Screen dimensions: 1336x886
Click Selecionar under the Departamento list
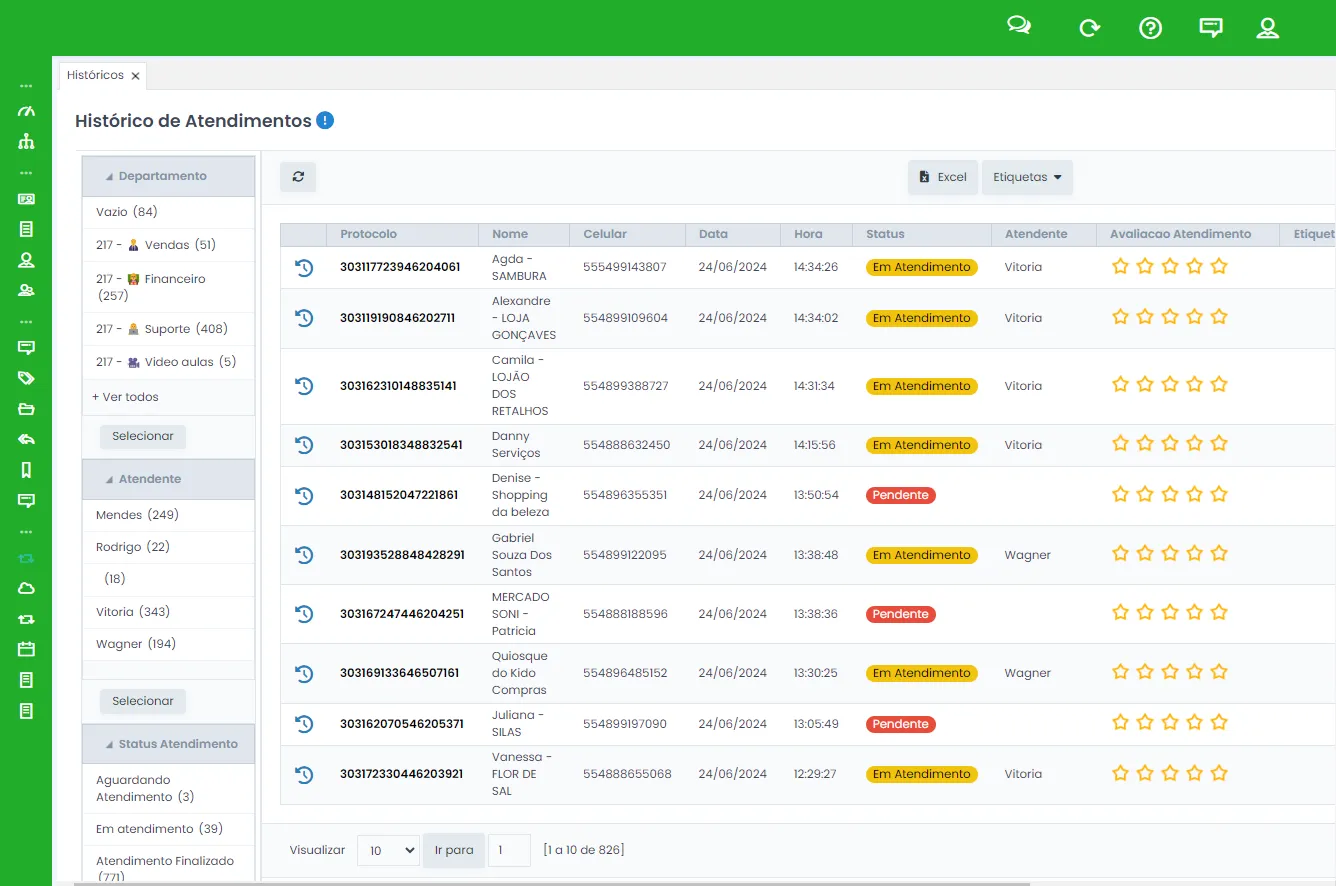coord(143,436)
